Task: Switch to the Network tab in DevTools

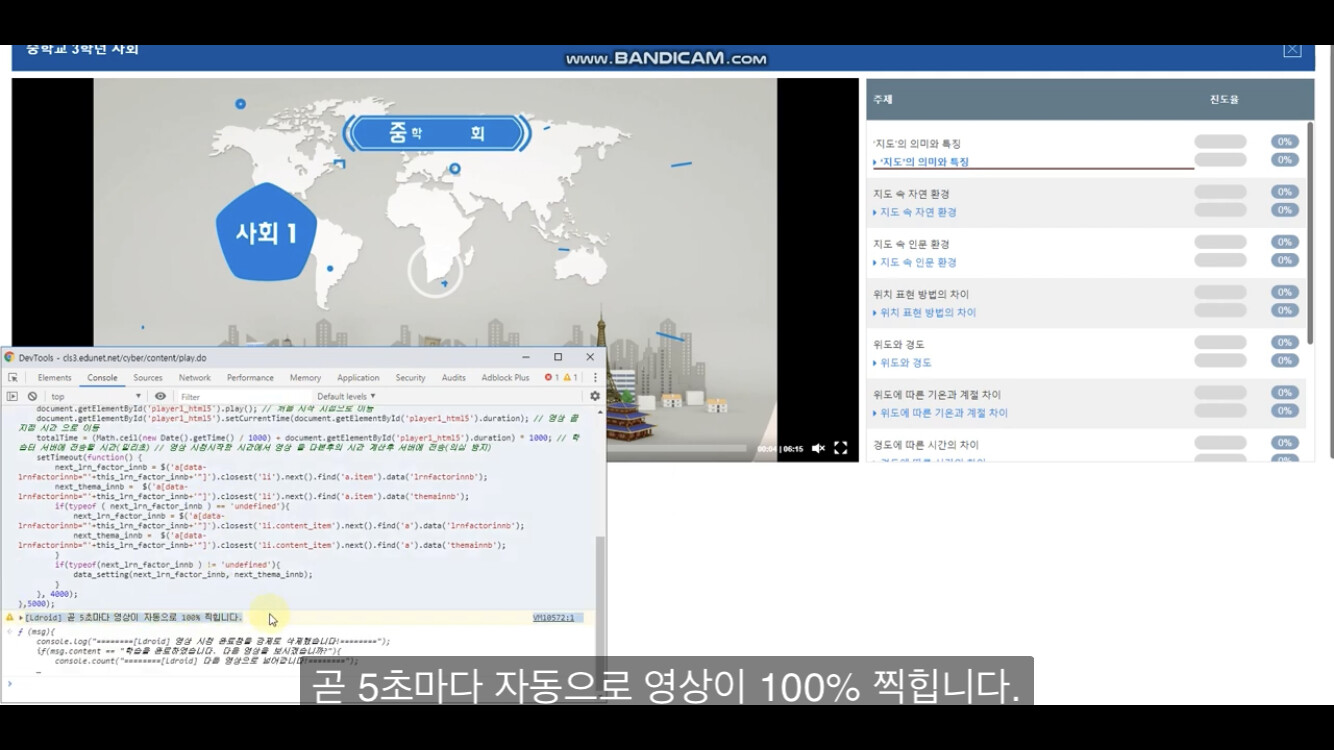Action: point(194,377)
